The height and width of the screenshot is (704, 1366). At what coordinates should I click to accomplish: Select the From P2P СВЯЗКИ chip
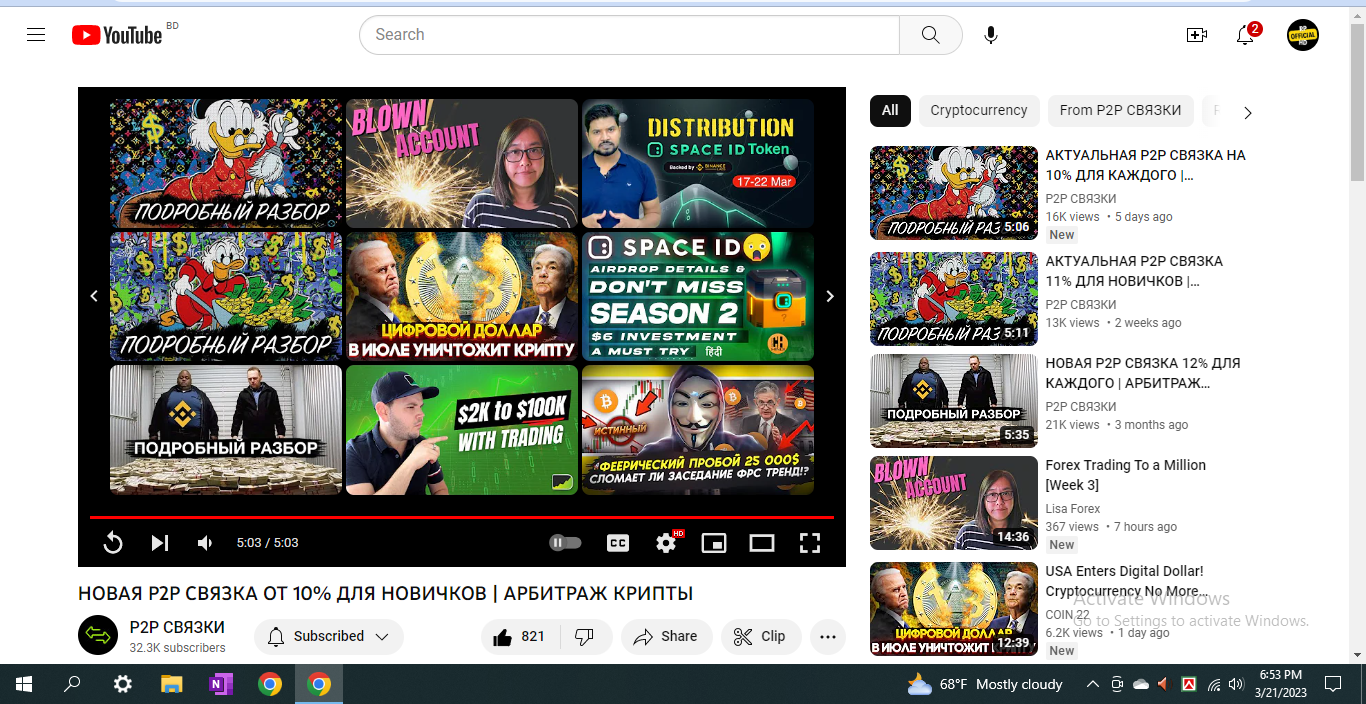(x=1121, y=111)
